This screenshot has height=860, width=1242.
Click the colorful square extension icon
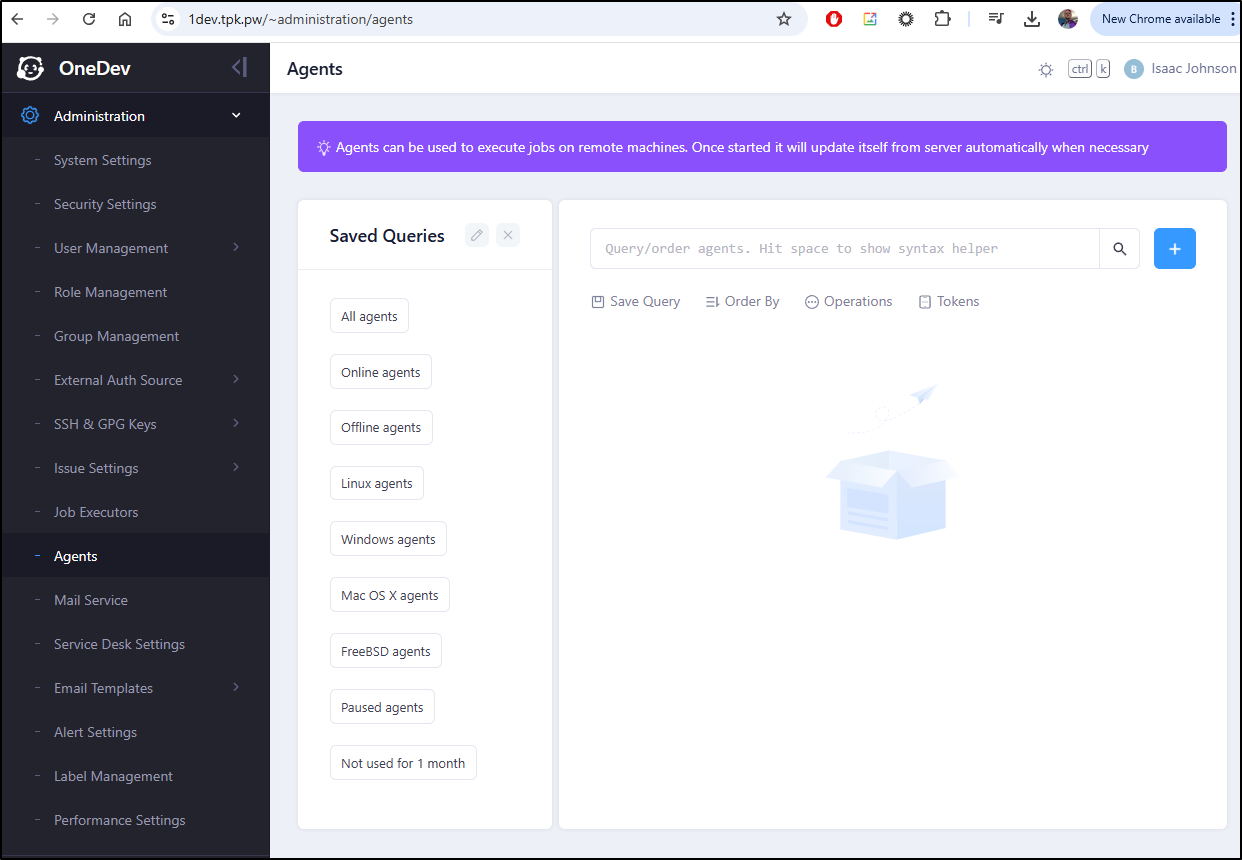tap(870, 19)
